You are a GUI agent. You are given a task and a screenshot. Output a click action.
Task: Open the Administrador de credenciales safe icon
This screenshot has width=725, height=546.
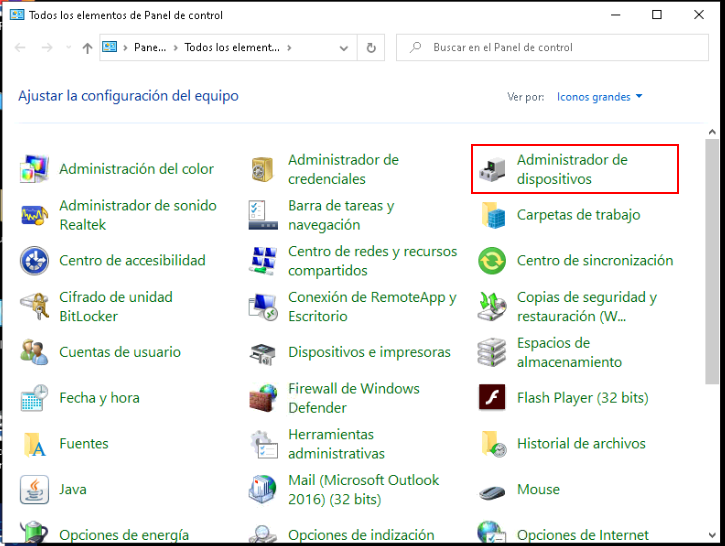pos(263,169)
